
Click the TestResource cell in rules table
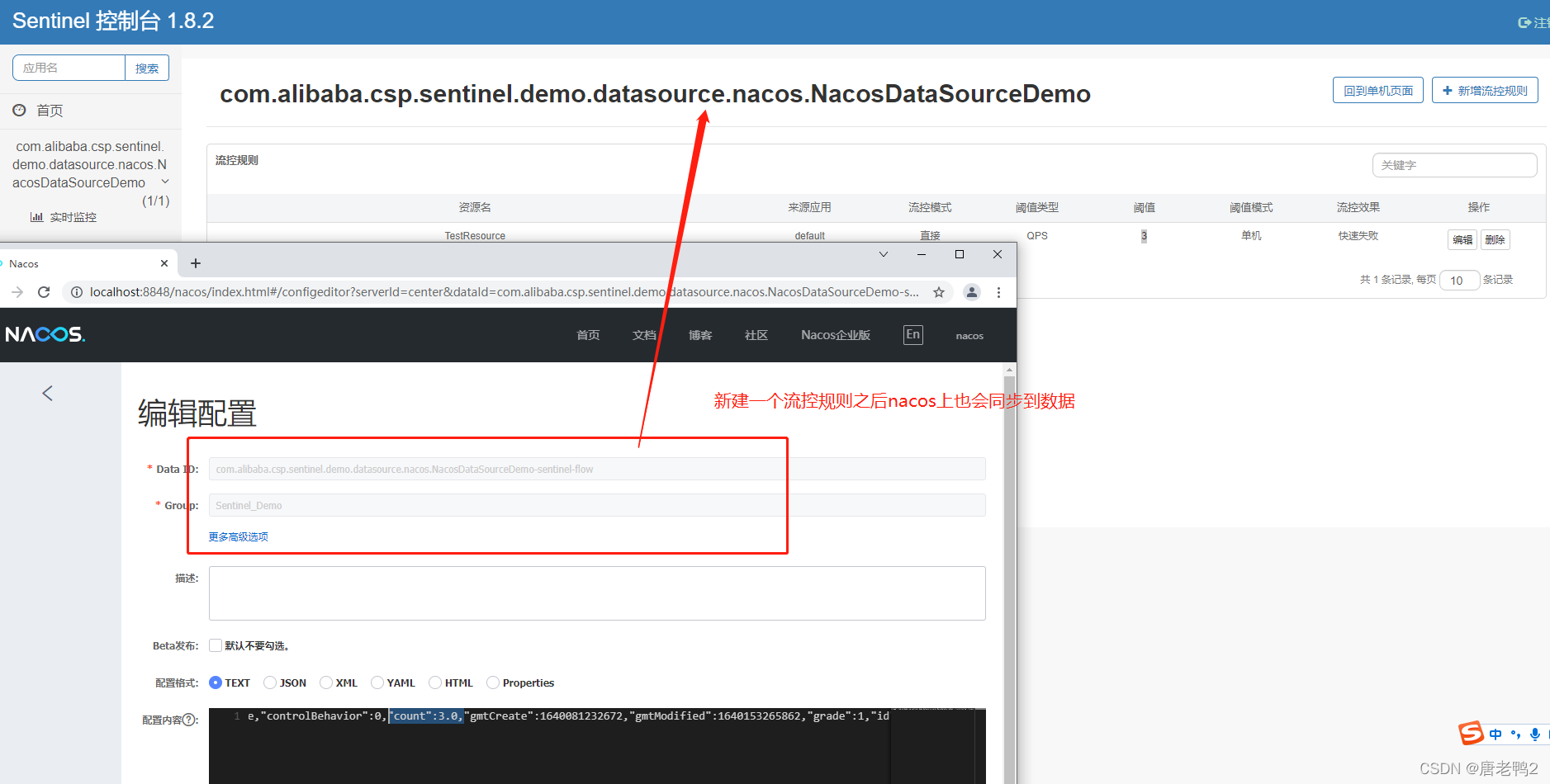pyautogui.click(x=475, y=236)
